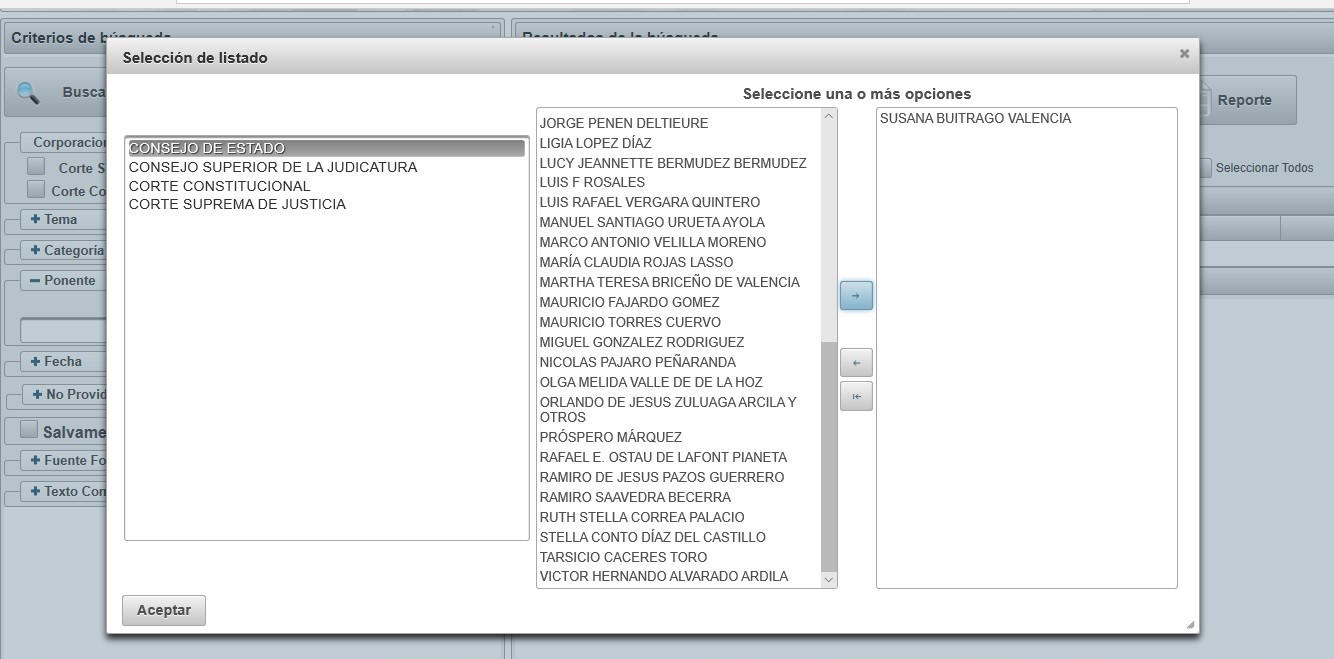Viewport: 1334px width, 659px height.
Task: Tick the first Corte checkbox under Corporación
Action: pos(36,167)
